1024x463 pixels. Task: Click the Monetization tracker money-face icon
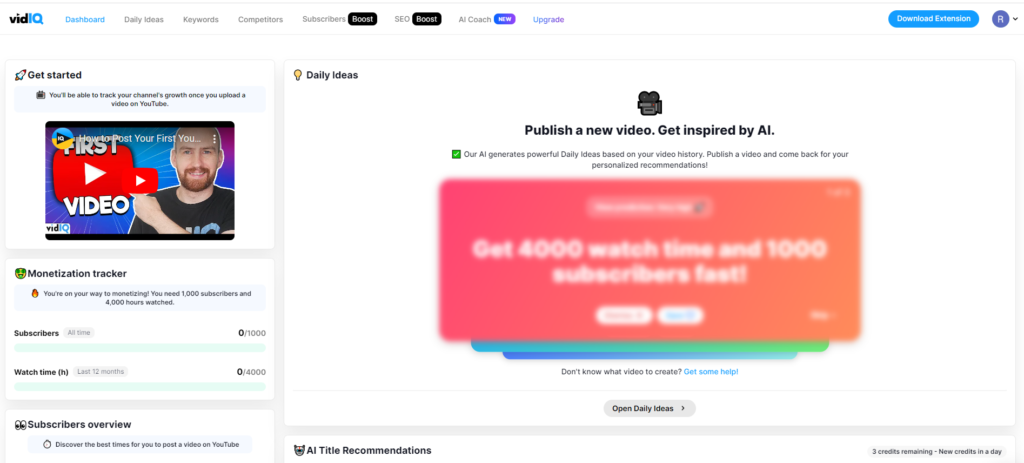(20, 274)
